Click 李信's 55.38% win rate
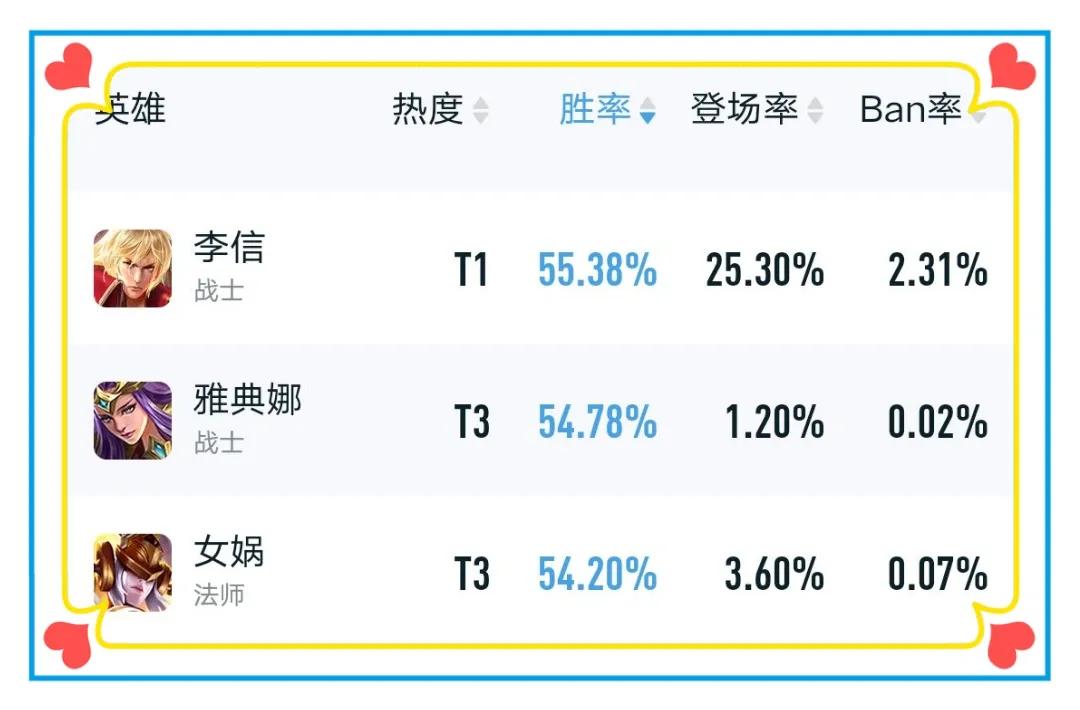 [598, 269]
